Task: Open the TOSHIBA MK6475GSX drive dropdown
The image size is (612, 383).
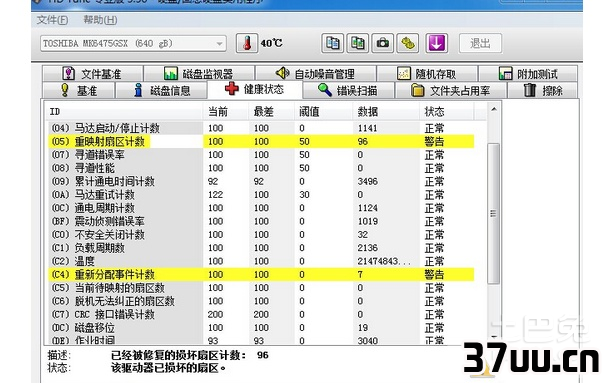Action: pos(133,43)
